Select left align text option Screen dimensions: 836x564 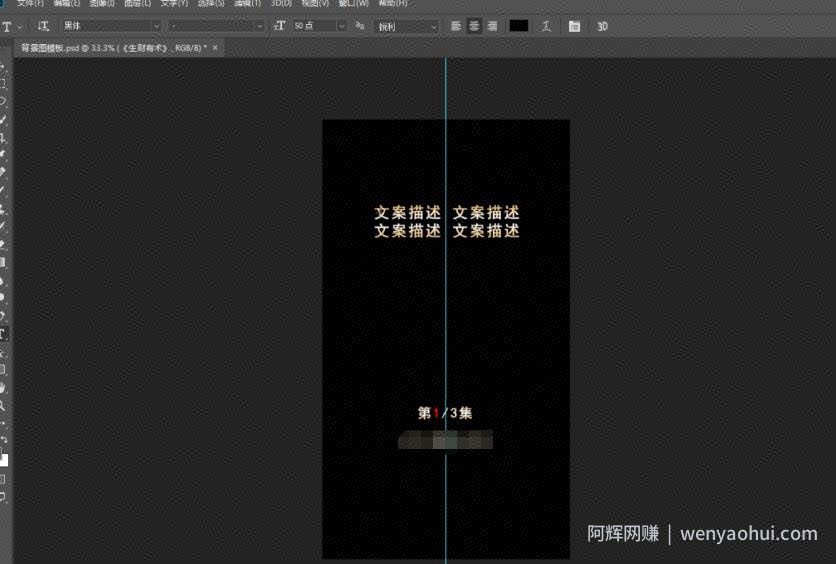[455, 26]
